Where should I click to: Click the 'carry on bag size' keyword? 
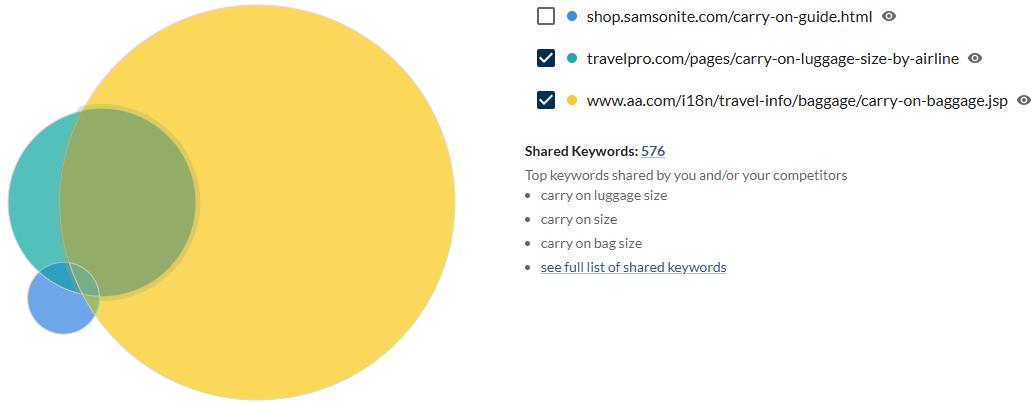(x=591, y=243)
